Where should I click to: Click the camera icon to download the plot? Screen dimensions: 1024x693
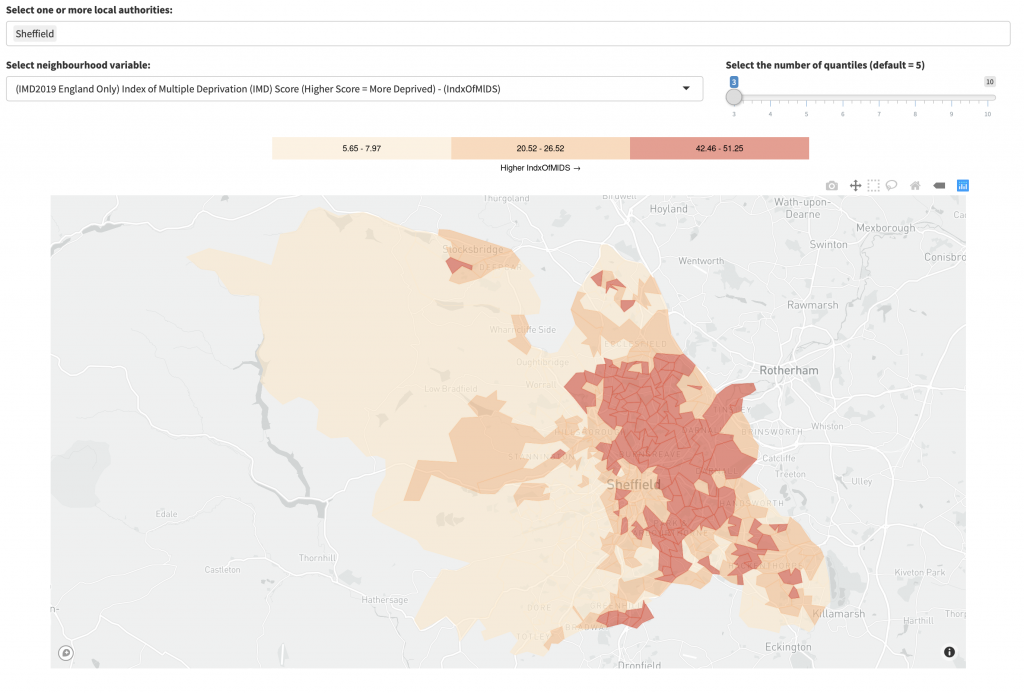tap(831, 185)
